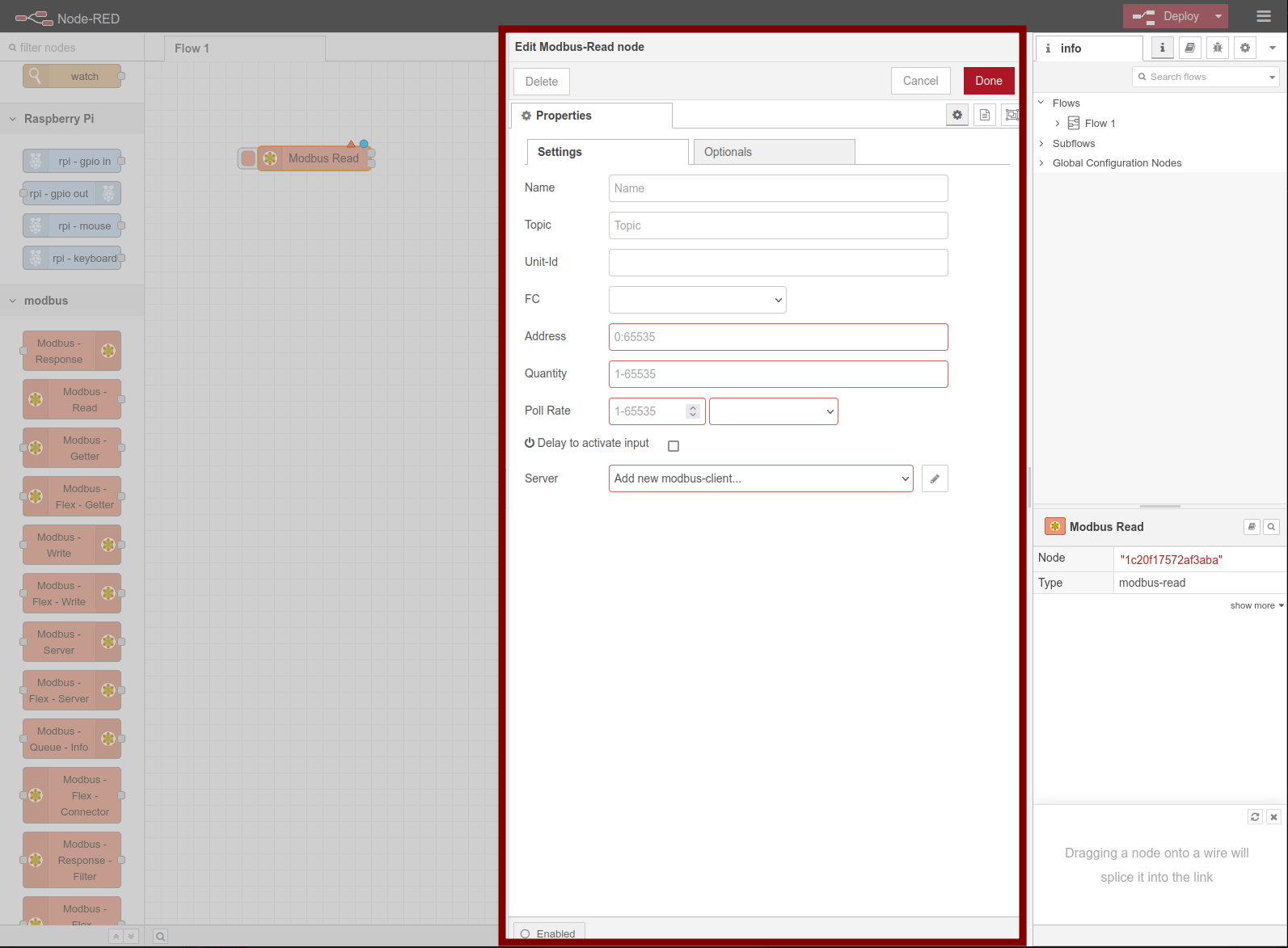The width and height of the screenshot is (1288, 948).
Task: Open the Node-RED hamburger main menu
Action: click(x=1264, y=16)
